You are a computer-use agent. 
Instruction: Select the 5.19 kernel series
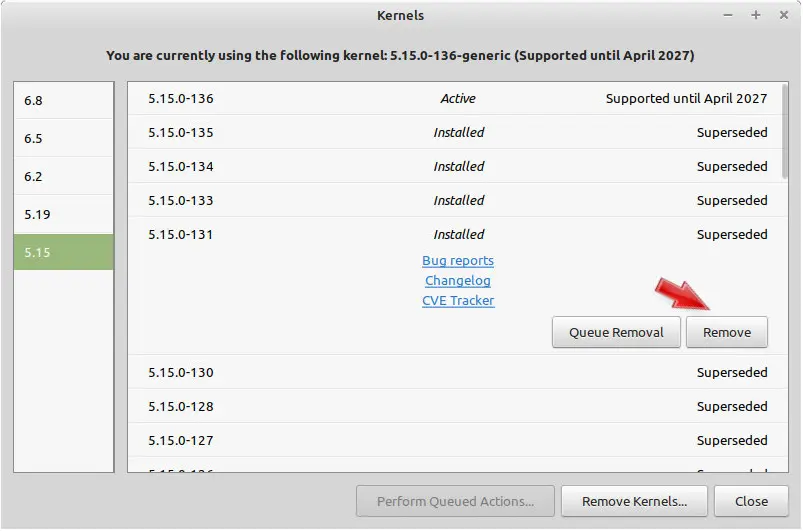pyautogui.click(x=64, y=214)
